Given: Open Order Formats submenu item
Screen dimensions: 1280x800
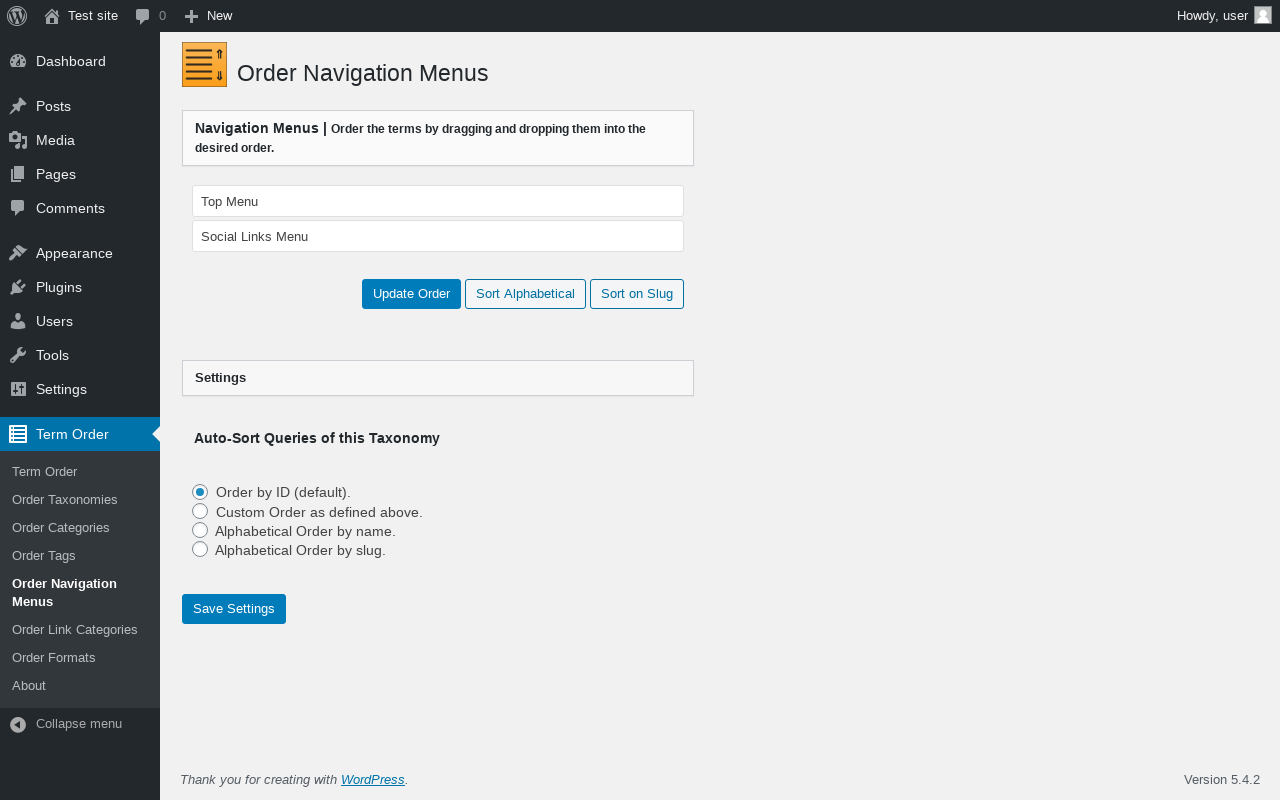Looking at the screenshot, I should tap(54, 657).
